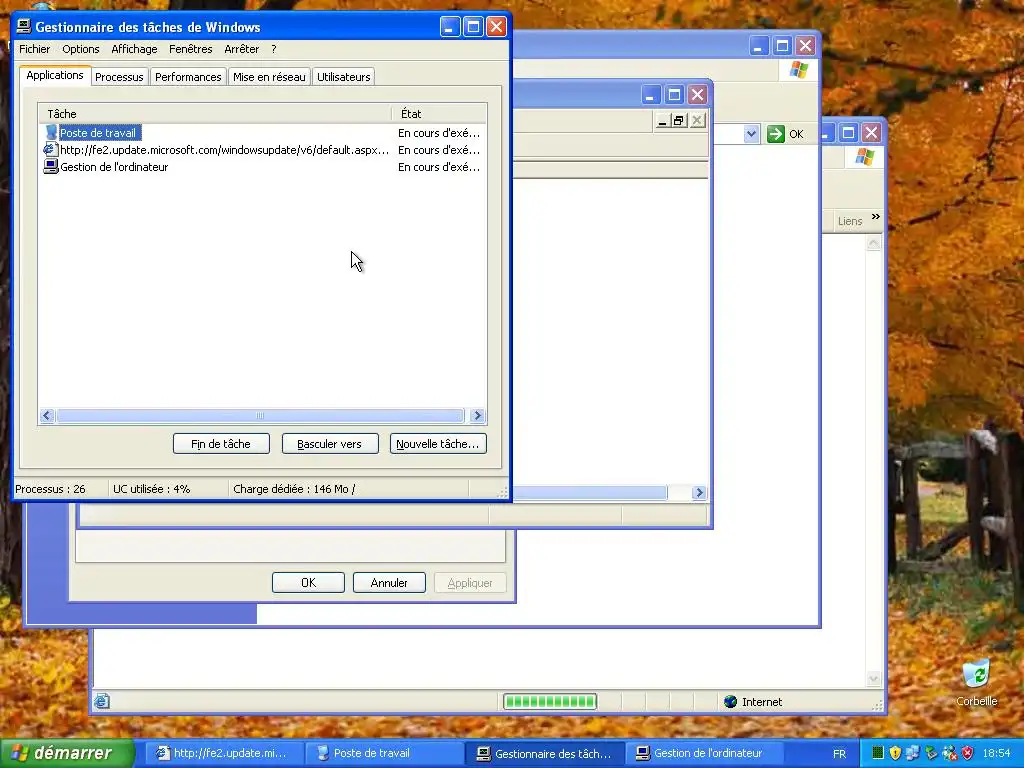
Task: Click the green OK go arrow in Explorer window
Action: pyautogui.click(x=776, y=134)
